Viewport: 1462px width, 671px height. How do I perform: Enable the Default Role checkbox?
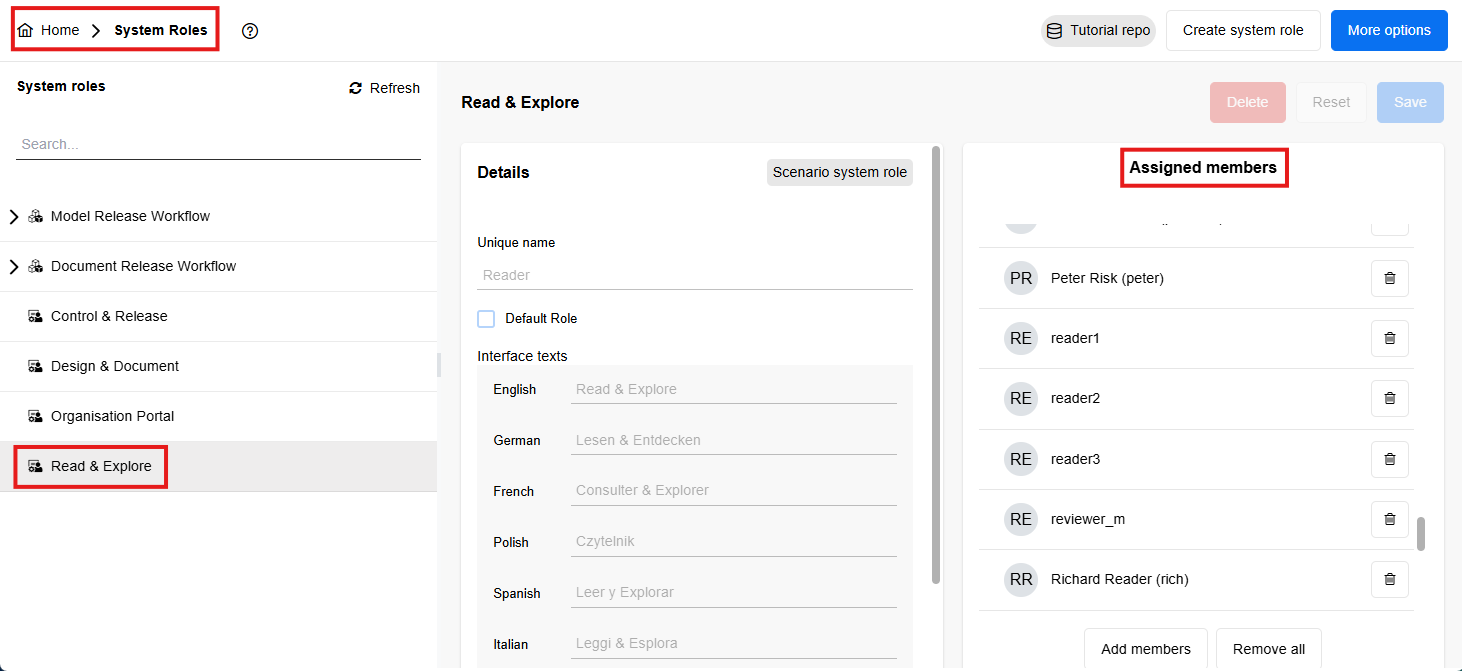[486, 319]
